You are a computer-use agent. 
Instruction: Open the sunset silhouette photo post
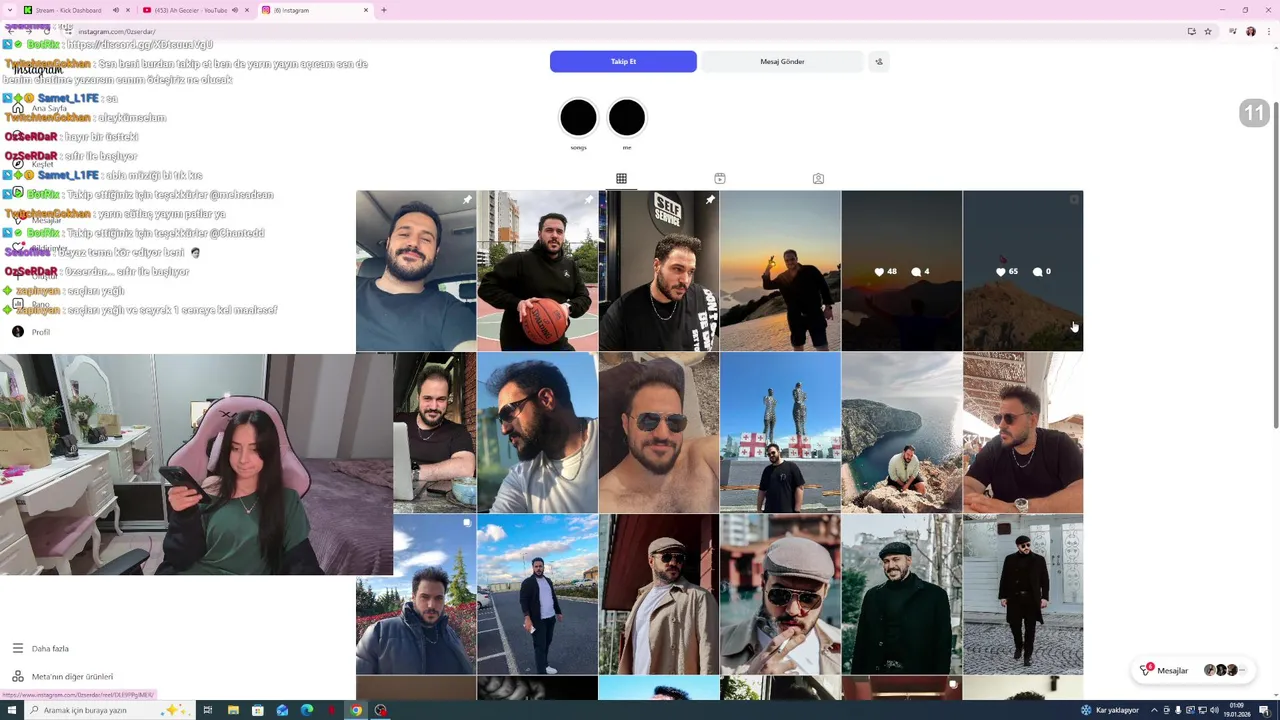click(780, 271)
